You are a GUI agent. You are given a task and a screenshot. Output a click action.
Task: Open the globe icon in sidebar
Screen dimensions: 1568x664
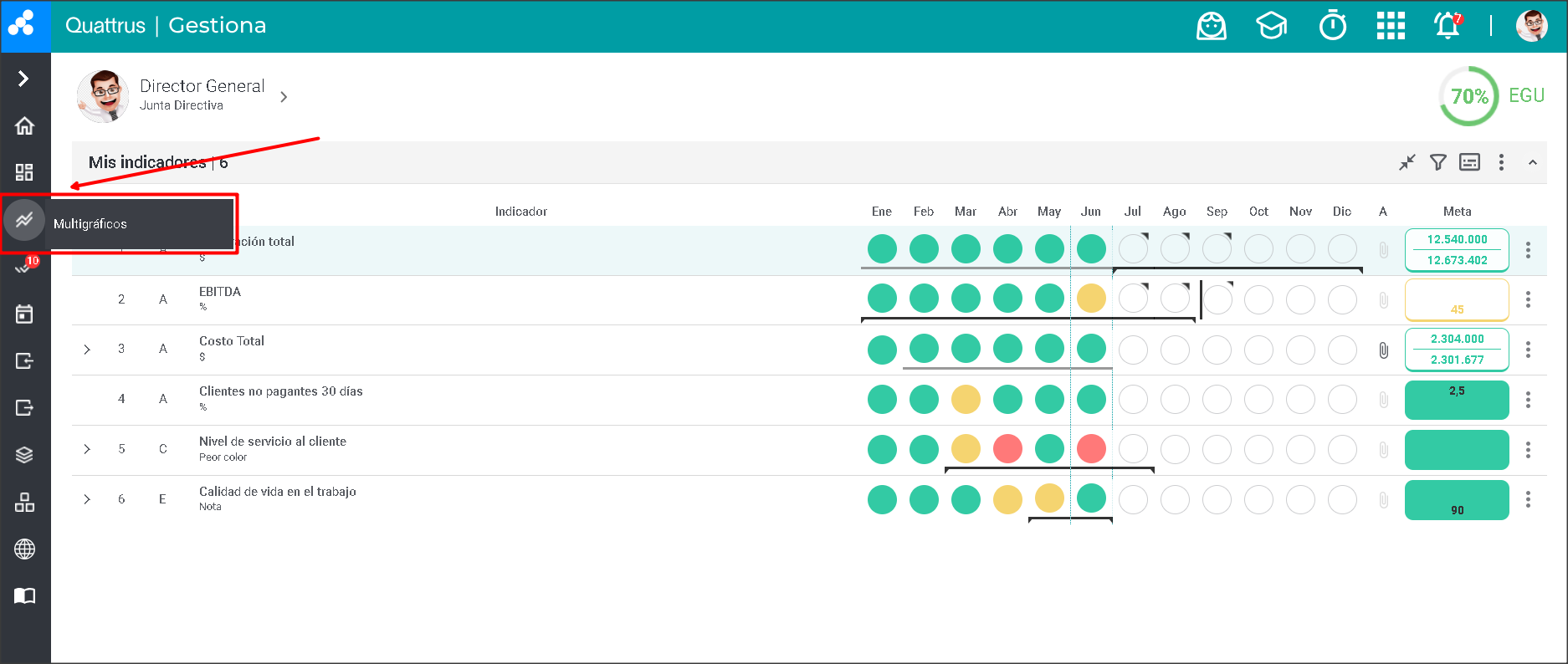coord(24,549)
